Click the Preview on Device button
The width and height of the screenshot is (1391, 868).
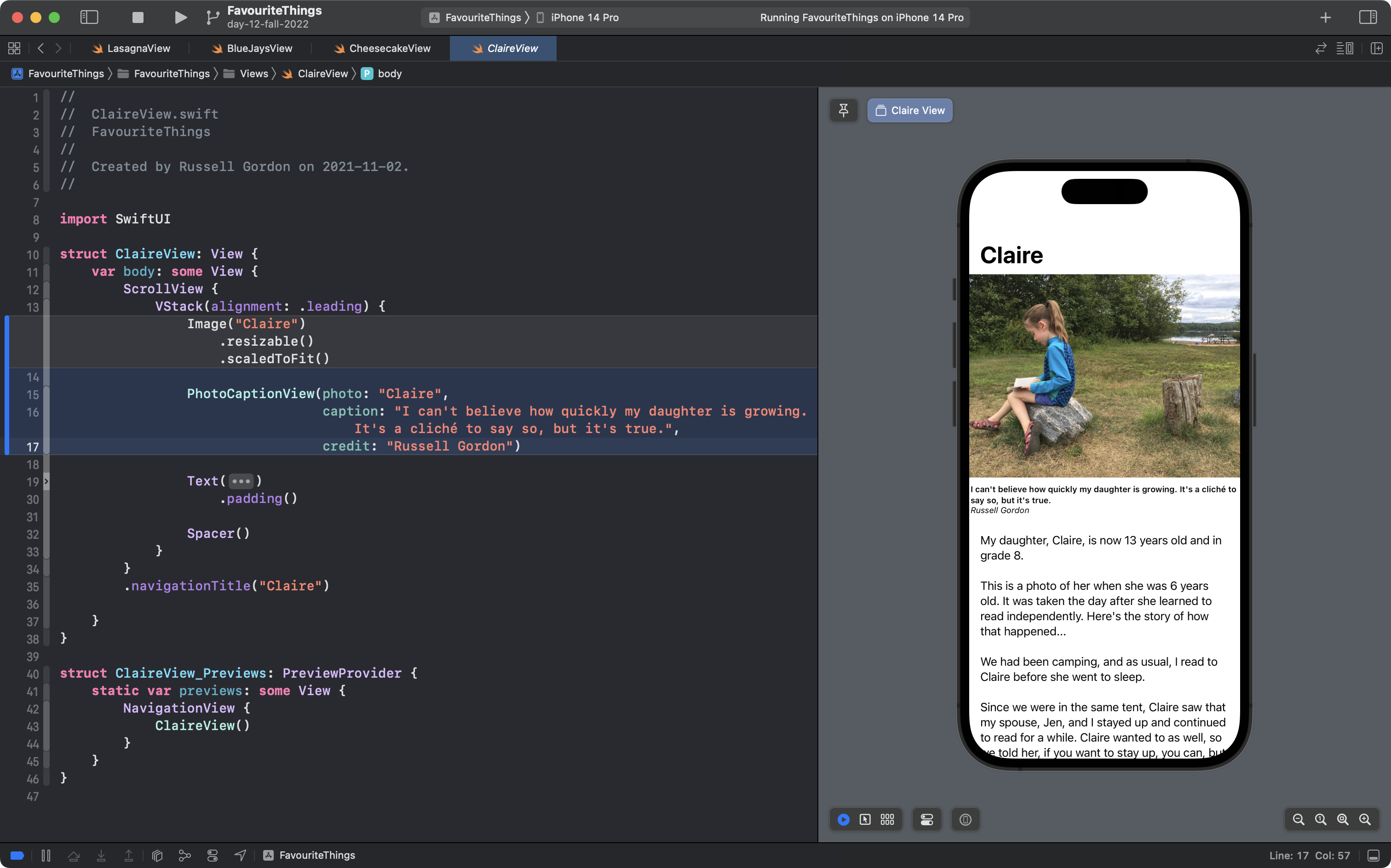coord(965,819)
